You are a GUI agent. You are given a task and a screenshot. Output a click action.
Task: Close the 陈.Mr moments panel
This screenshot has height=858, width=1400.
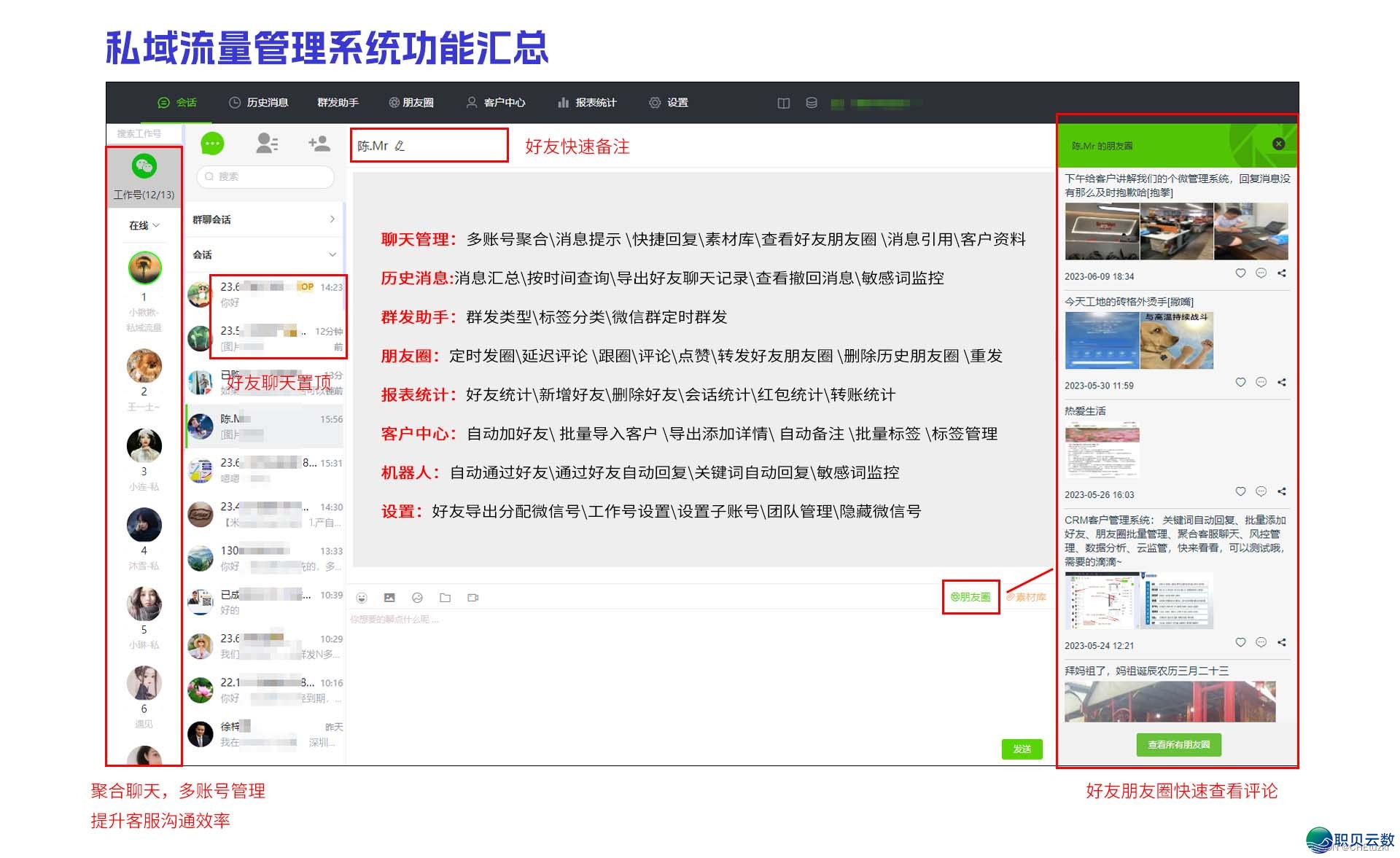1278,144
